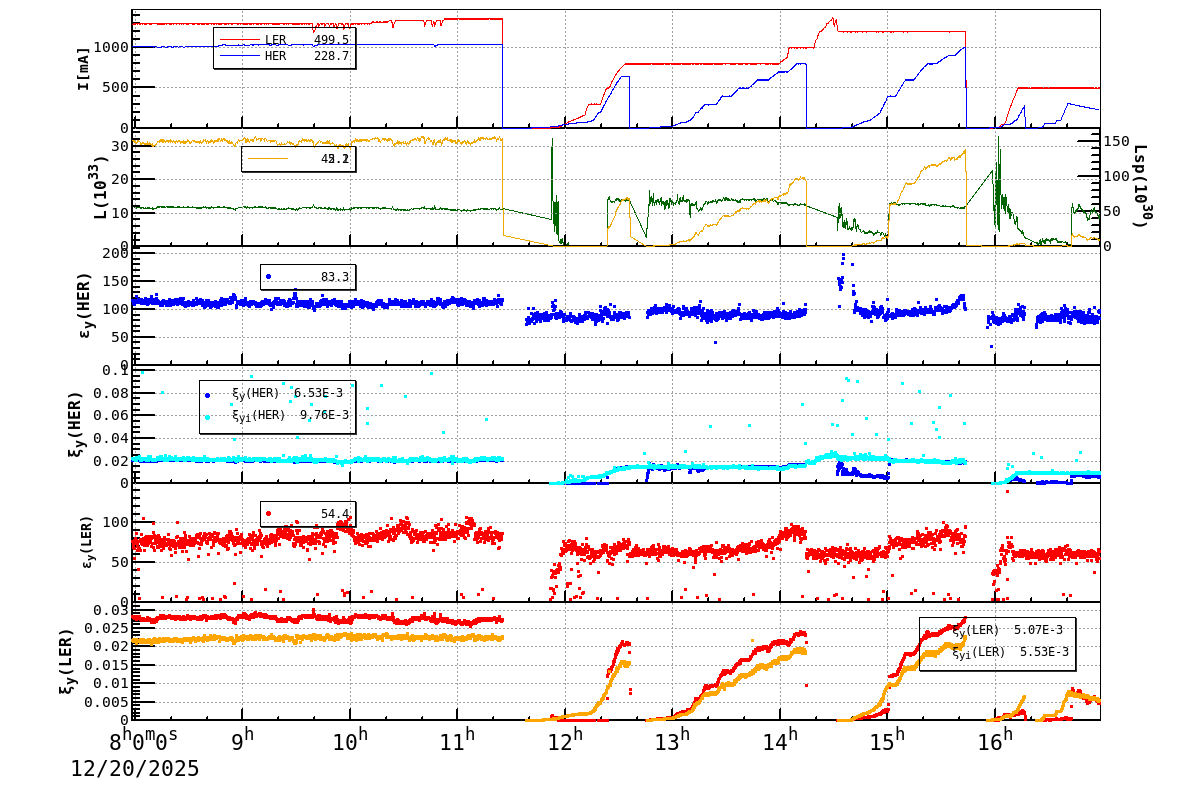Click the 20 tick on the L axis

click(x=119, y=179)
